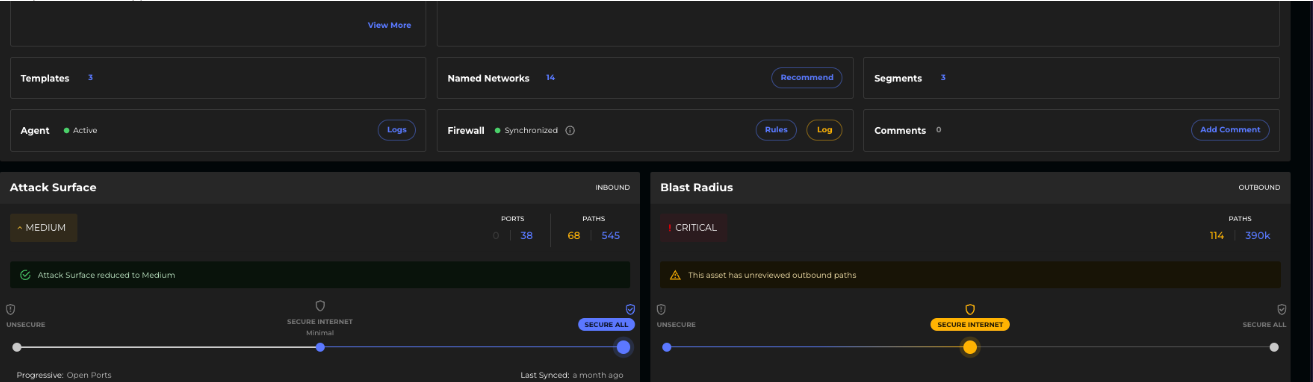
Task: Click the Recommend button for Named Networks
Action: [806, 77]
